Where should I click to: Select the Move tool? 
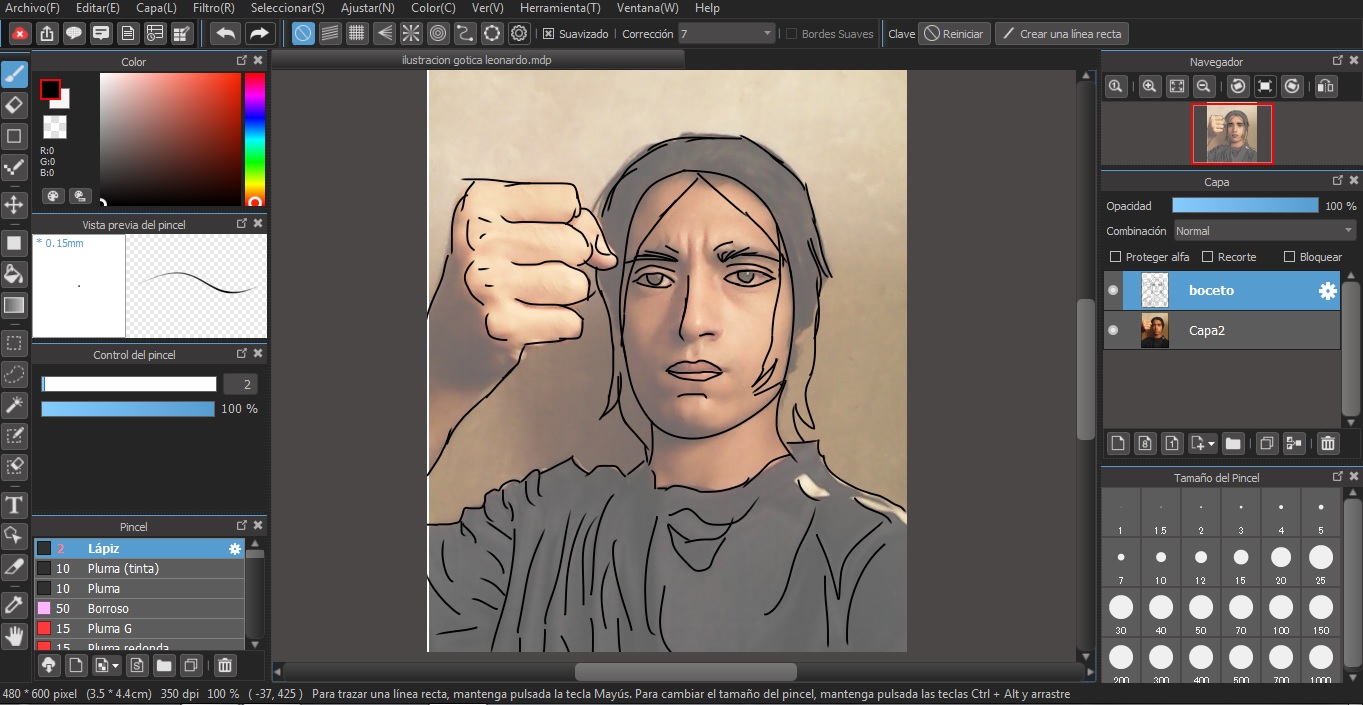(14, 205)
